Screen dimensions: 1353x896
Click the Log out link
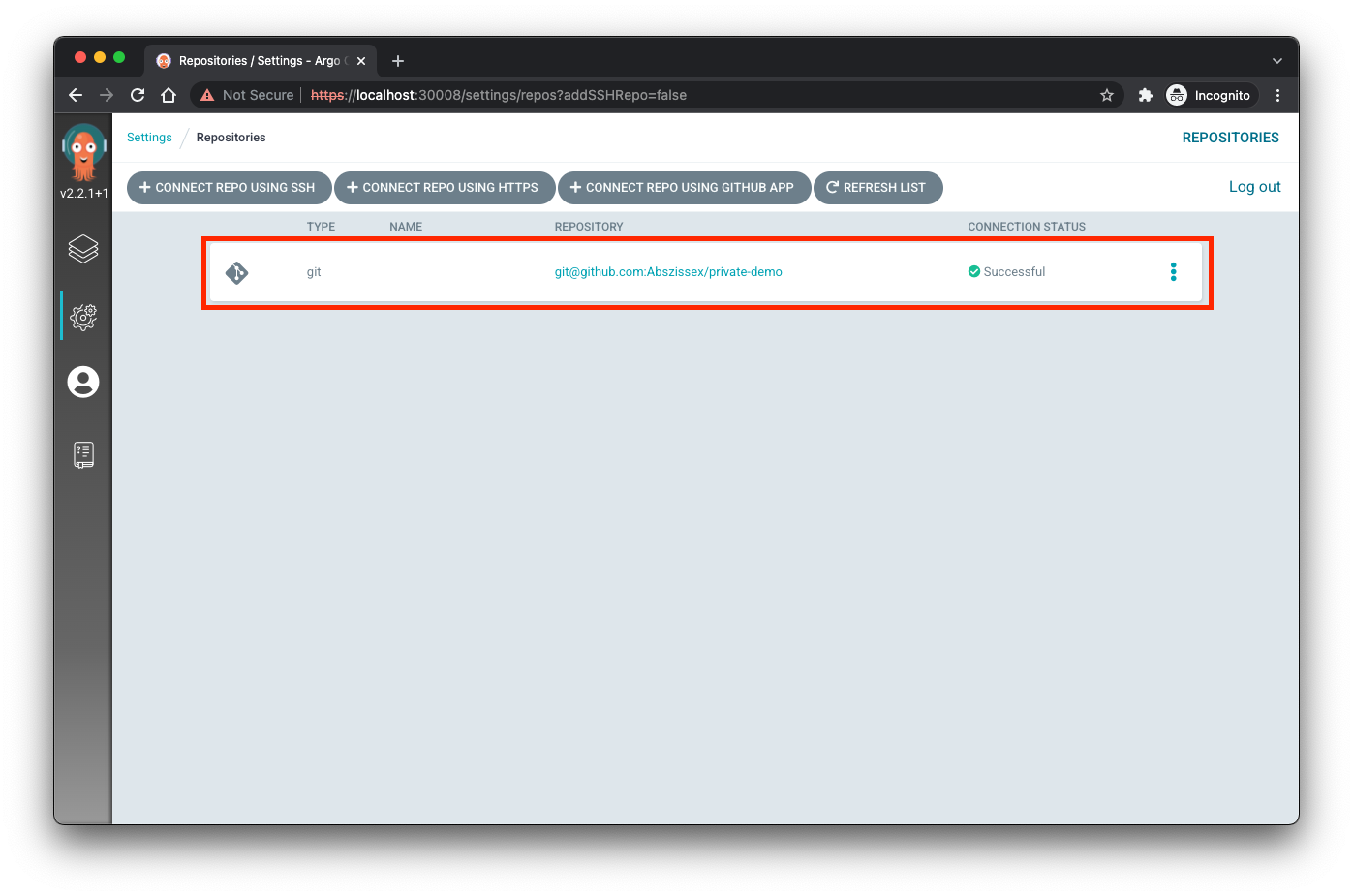click(x=1254, y=186)
